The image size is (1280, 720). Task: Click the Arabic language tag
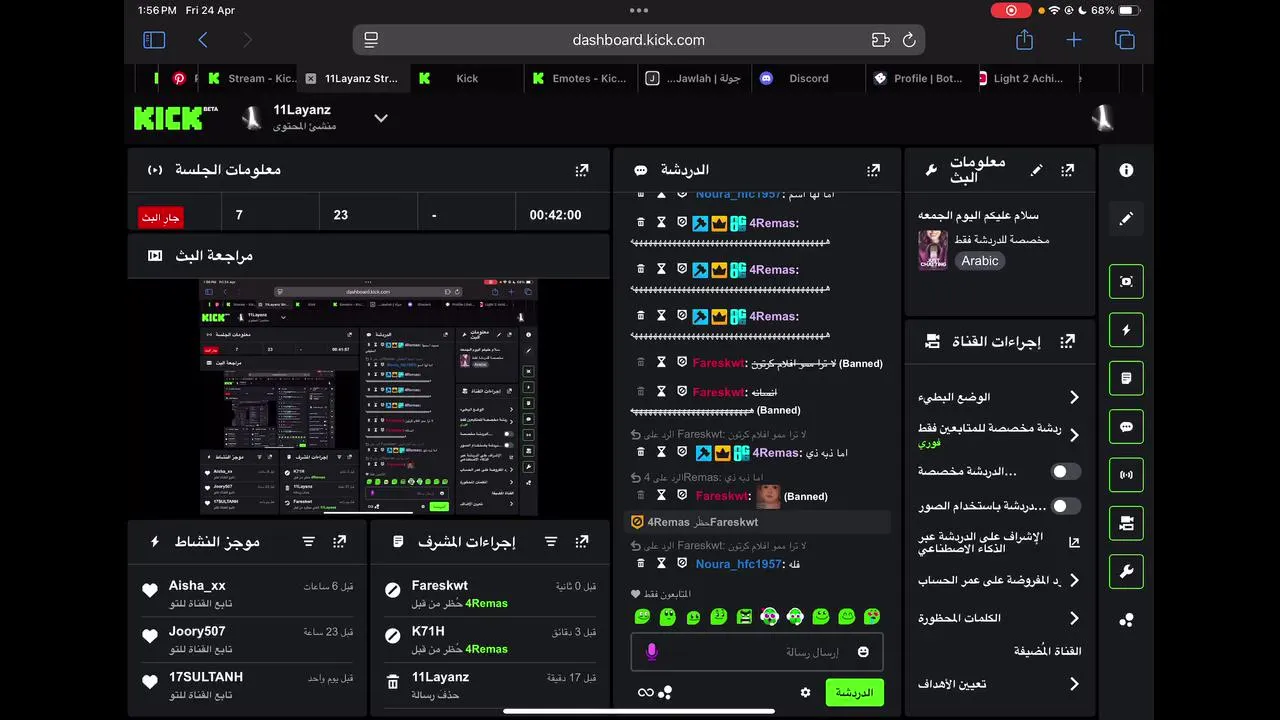(x=980, y=261)
